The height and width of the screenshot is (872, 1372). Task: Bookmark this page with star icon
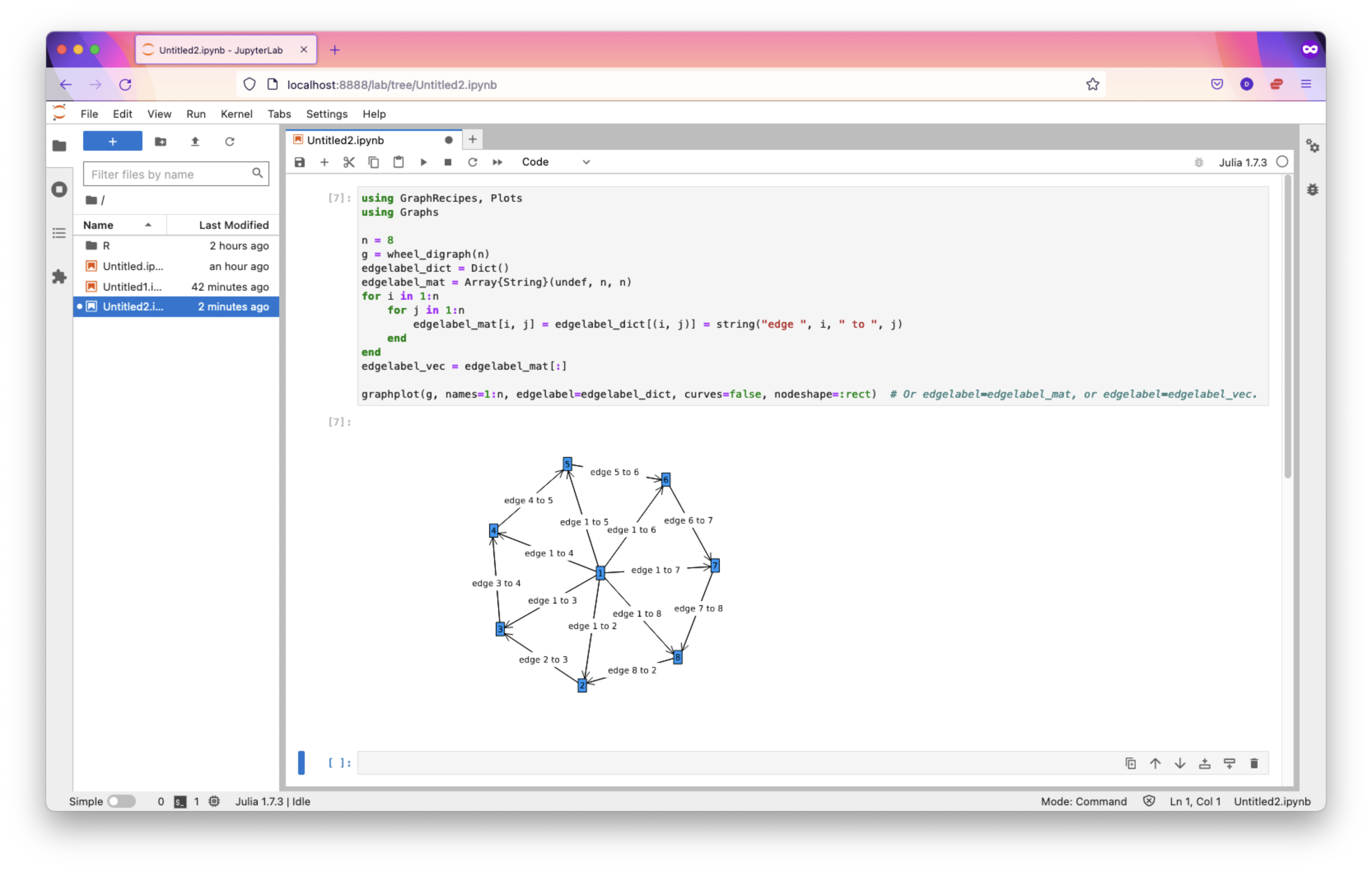pyautogui.click(x=1092, y=84)
